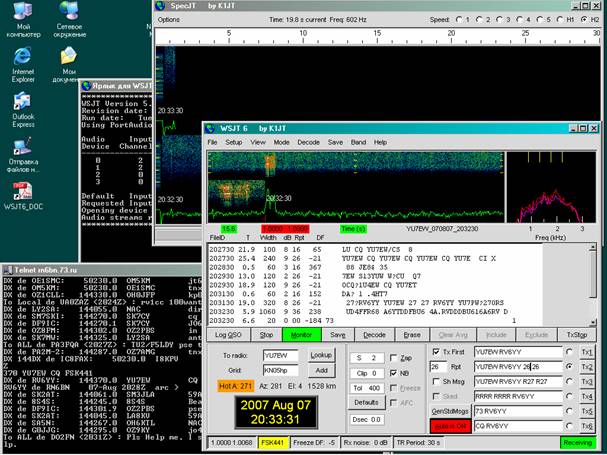Click FSK441 mode status label

[273, 442]
